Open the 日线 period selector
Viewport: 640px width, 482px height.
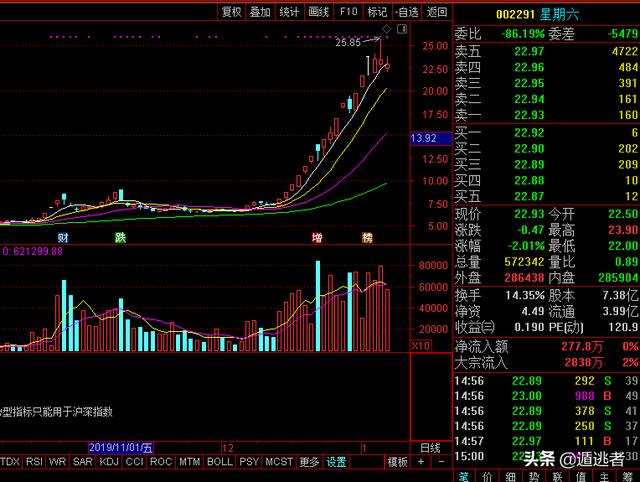point(430,448)
